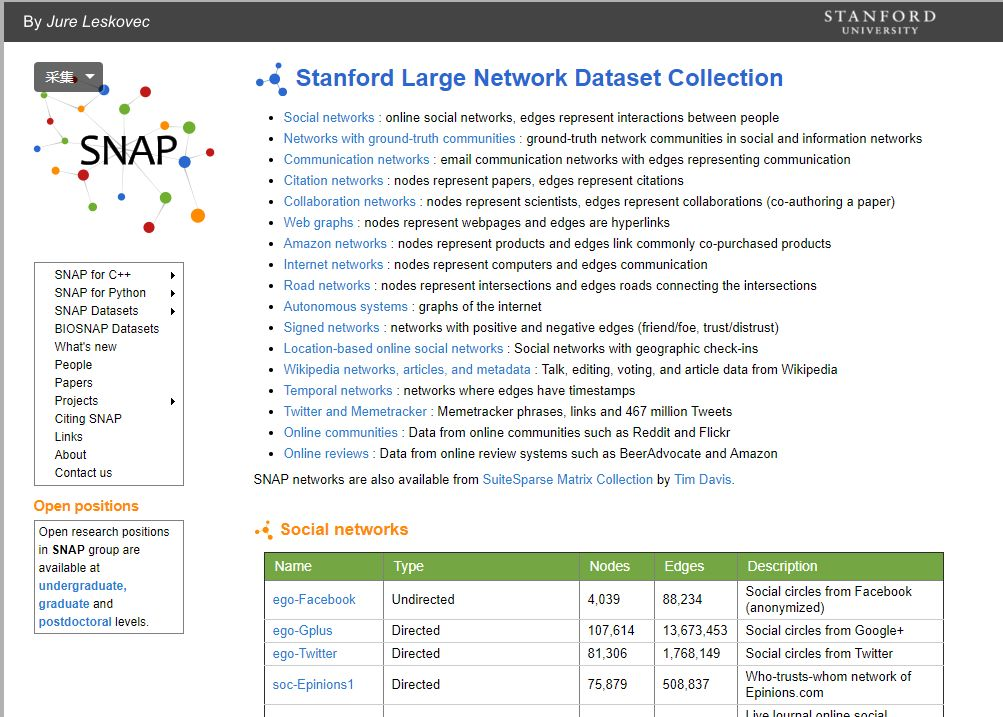This screenshot has width=1003, height=717.
Task: Expand the SNAP Datasets submenu arrow
Action: pyautogui.click(x=173, y=311)
